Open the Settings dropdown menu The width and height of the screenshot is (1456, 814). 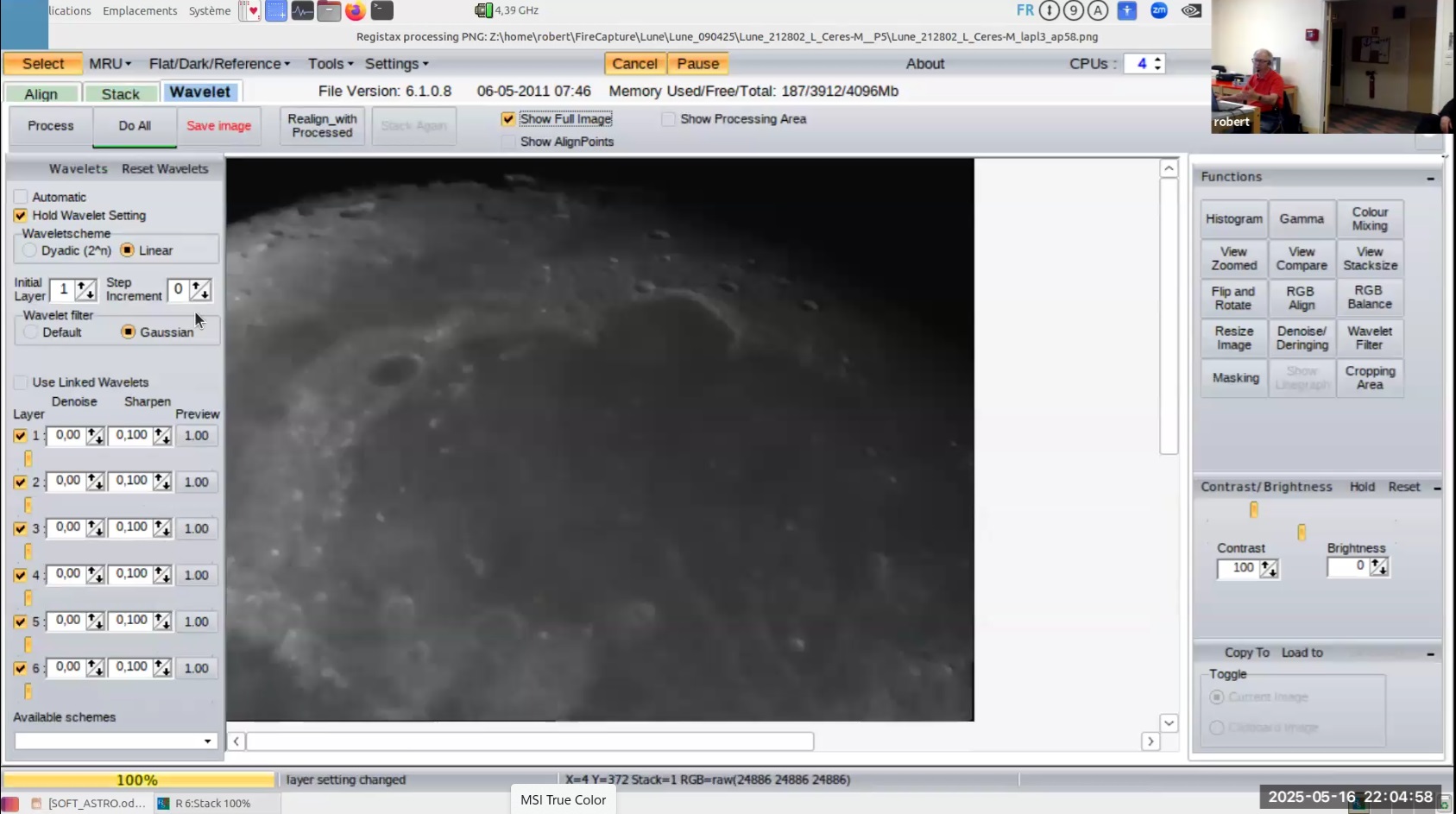pyautogui.click(x=396, y=64)
